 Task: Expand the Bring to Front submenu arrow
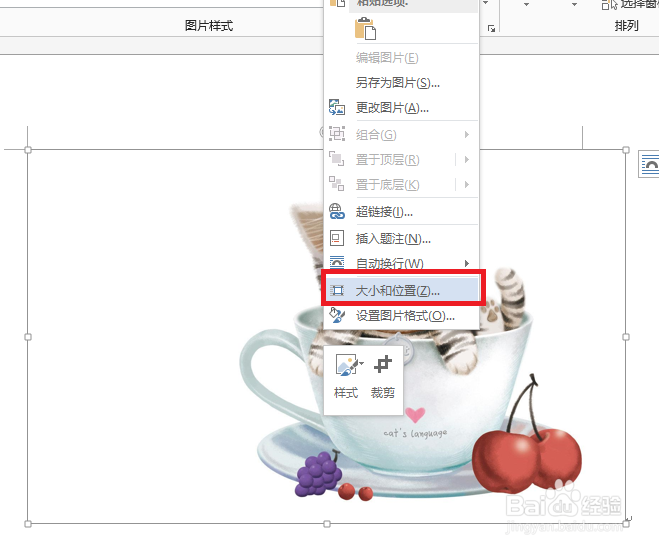pyautogui.click(x=467, y=160)
